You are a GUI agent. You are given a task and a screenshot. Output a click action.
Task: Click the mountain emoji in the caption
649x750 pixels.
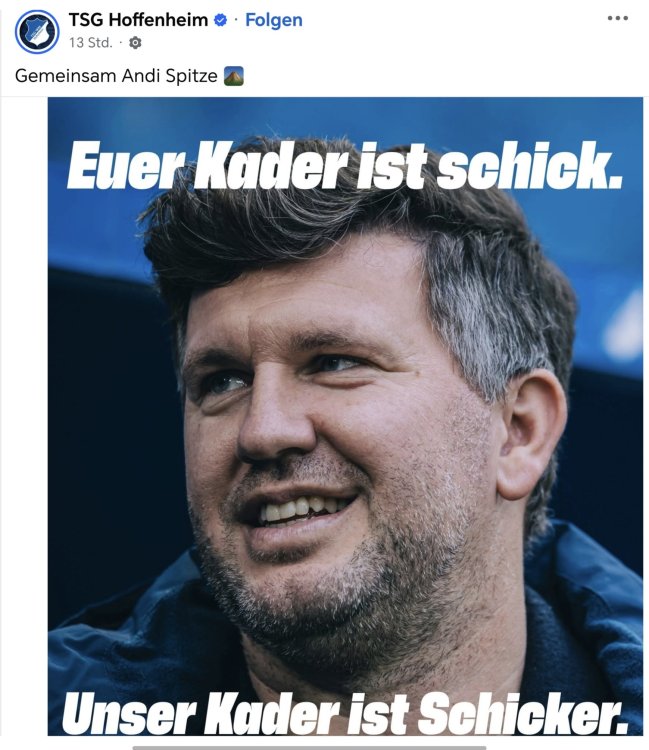click(x=234, y=76)
